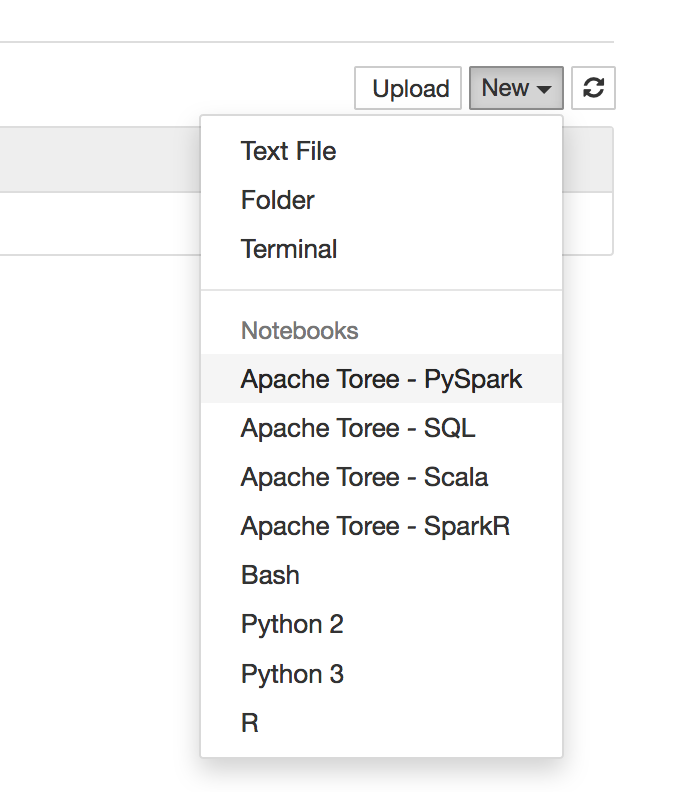Create a new Bash notebook
Screen dimensions: 700x792
[270, 575]
